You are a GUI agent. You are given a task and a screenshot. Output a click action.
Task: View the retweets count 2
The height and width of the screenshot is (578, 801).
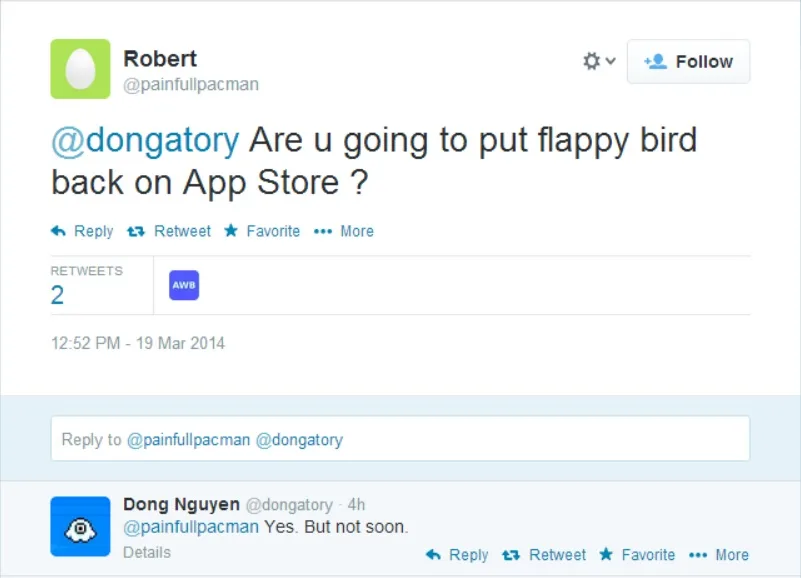57,295
